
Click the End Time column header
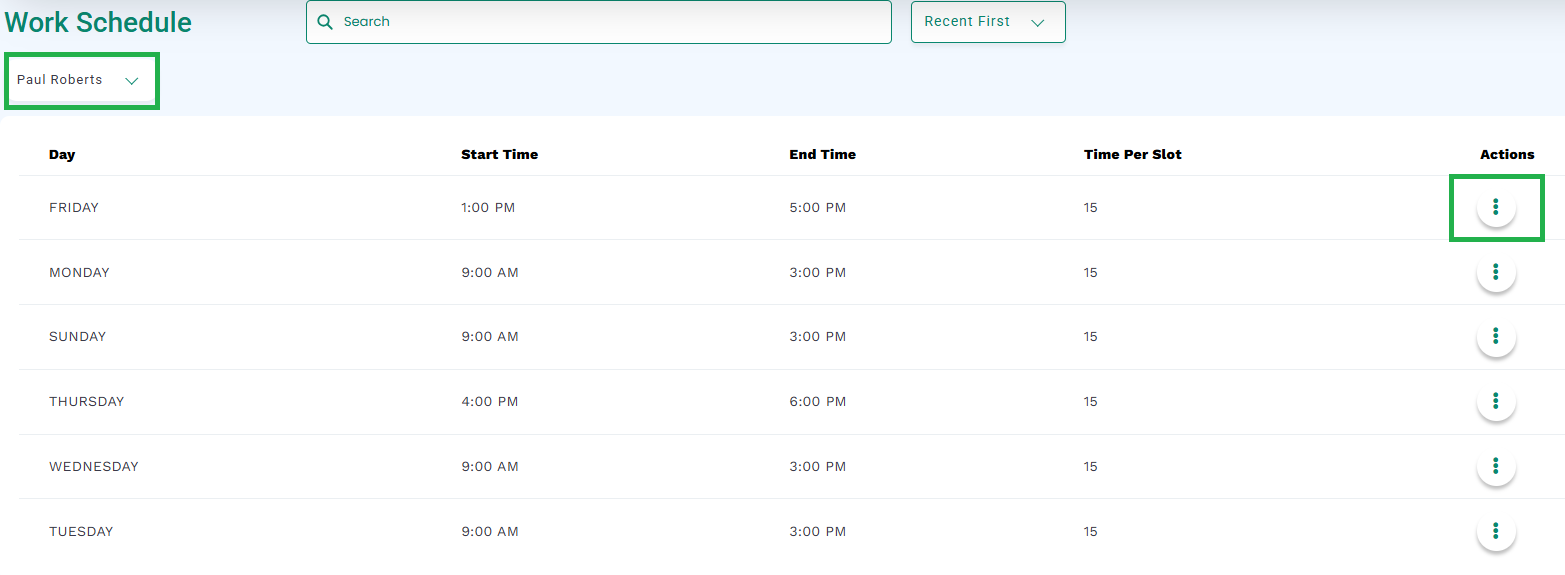(822, 155)
